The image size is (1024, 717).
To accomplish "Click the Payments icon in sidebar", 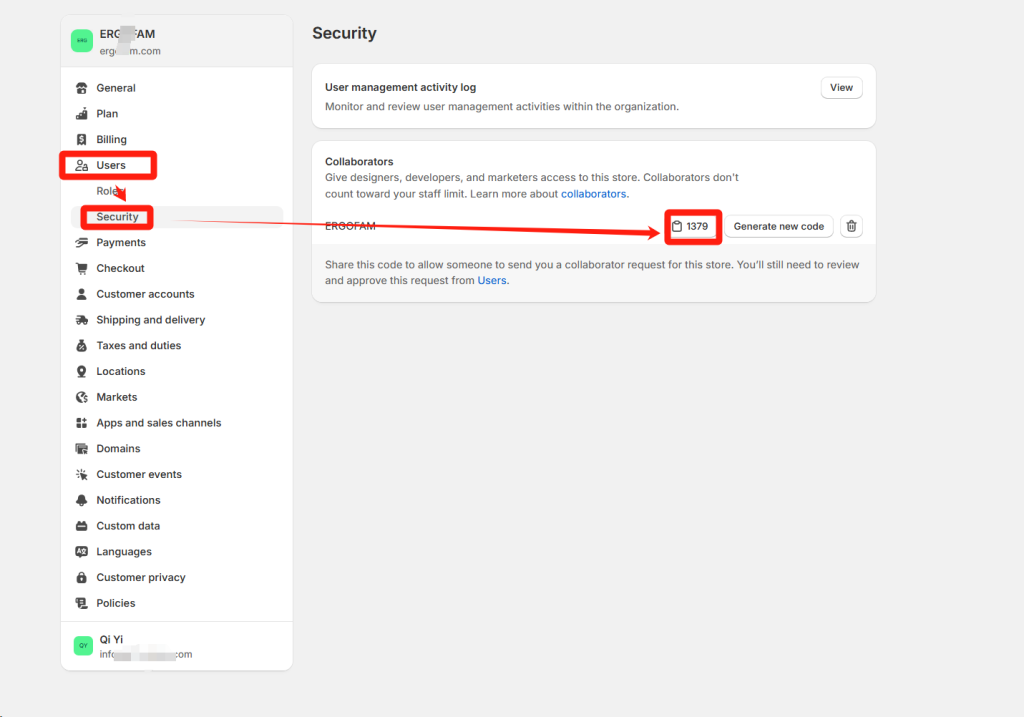I will coord(82,243).
